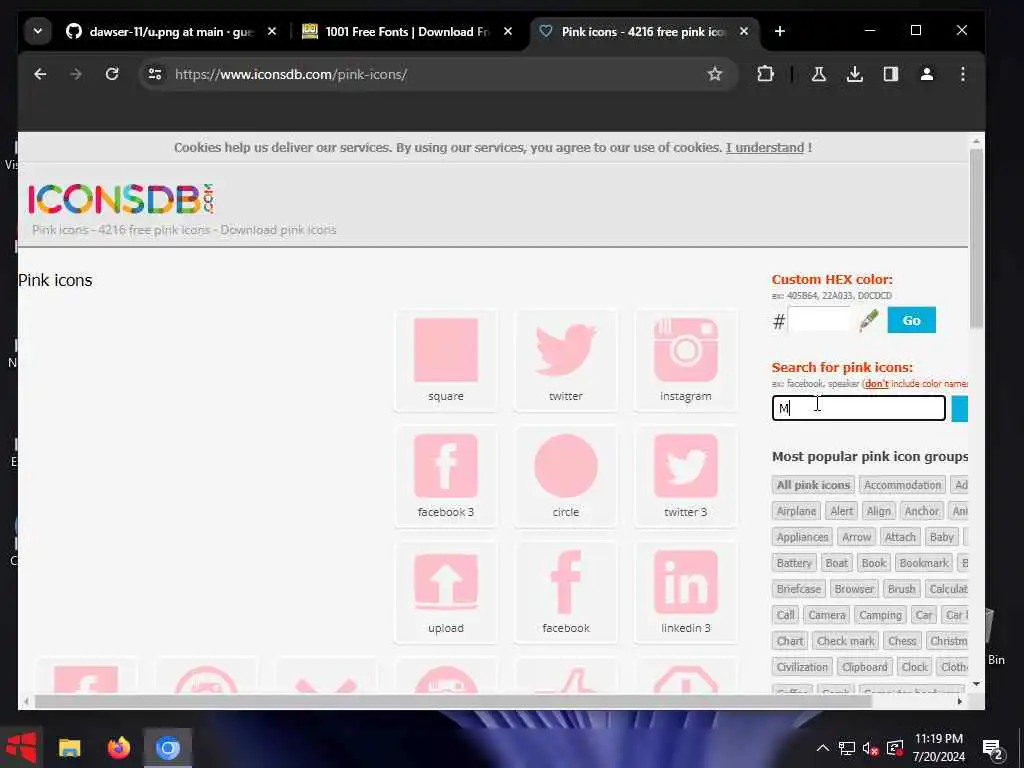This screenshot has width=1024, height=768.
Task: Open the pink instagram icon
Action: [685, 350]
